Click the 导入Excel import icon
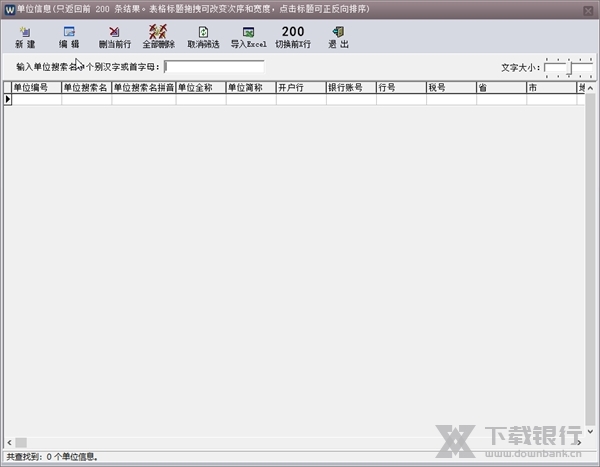The width and height of the screenshot is (600, 467). (248, 37)
